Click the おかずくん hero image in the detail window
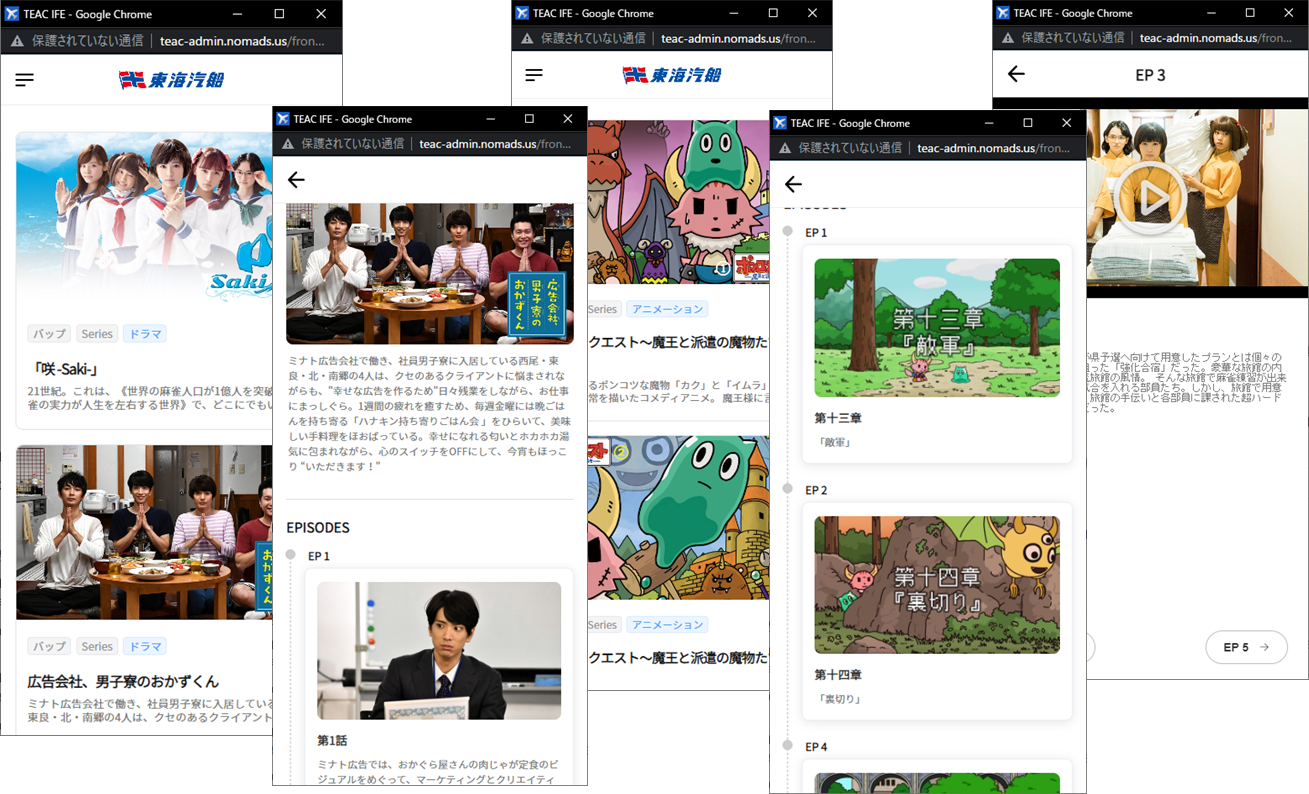Image resolution: width=1309 pixels, height=794 pixels. point(430,274)
